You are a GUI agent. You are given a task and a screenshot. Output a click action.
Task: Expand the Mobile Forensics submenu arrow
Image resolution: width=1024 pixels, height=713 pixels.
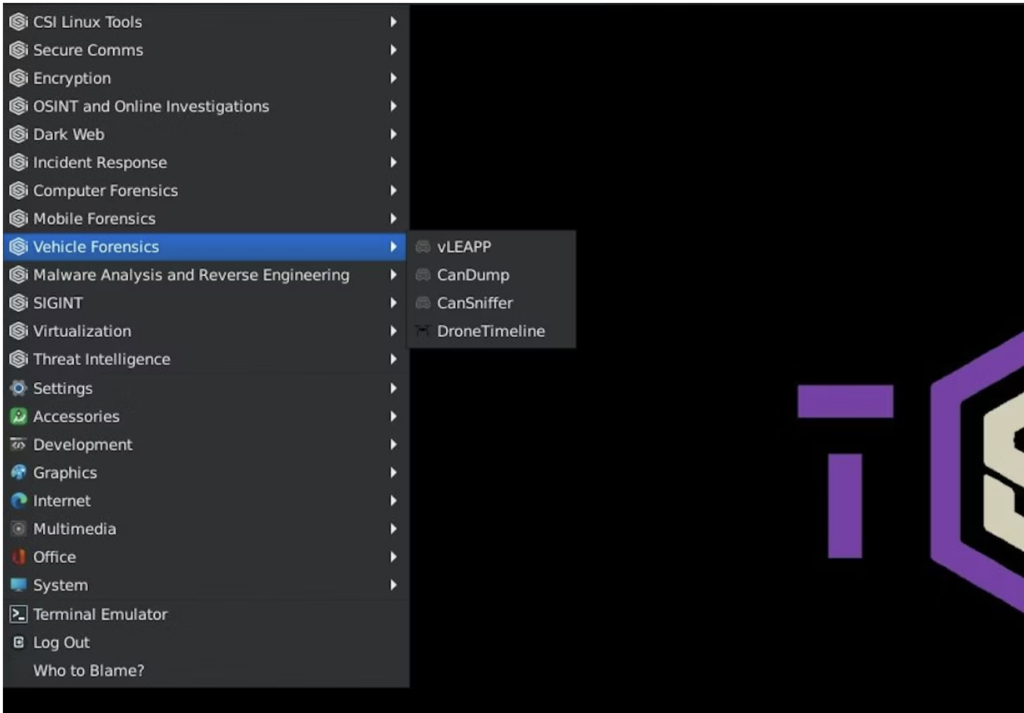393,219
